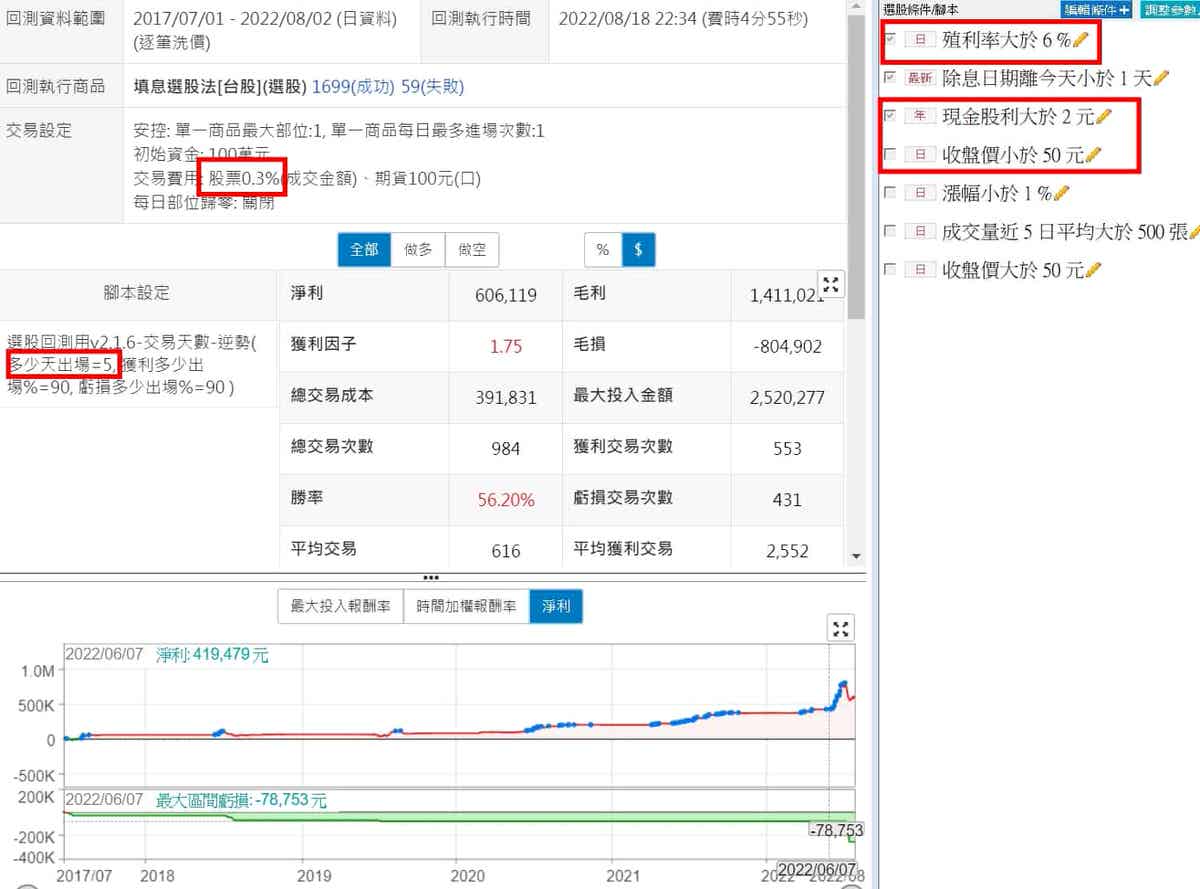Click edit pencil for 漲幅小於 1 %
The image size is (1200, 889).
1061,193
